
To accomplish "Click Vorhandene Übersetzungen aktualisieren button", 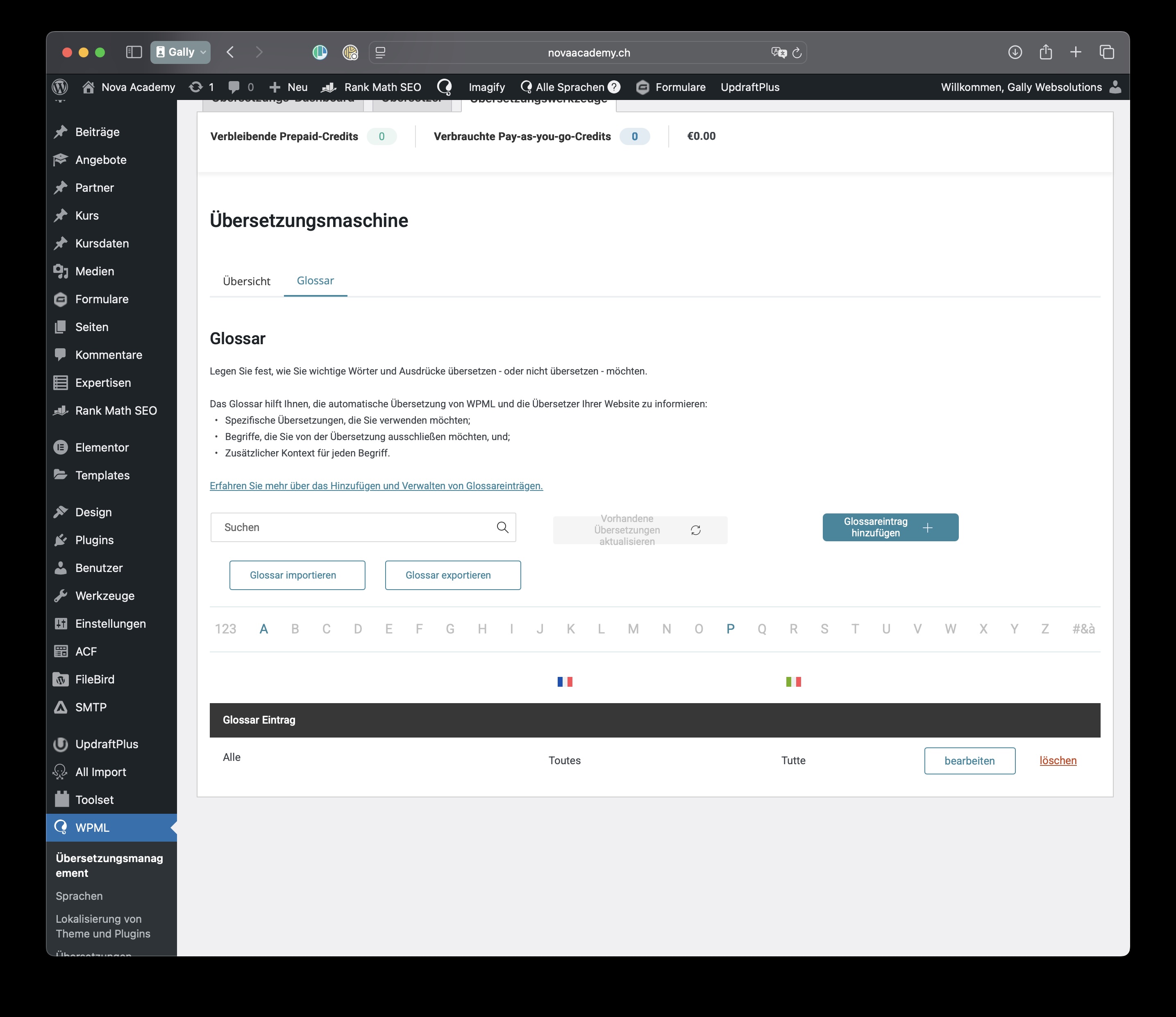I will (640, 530).
